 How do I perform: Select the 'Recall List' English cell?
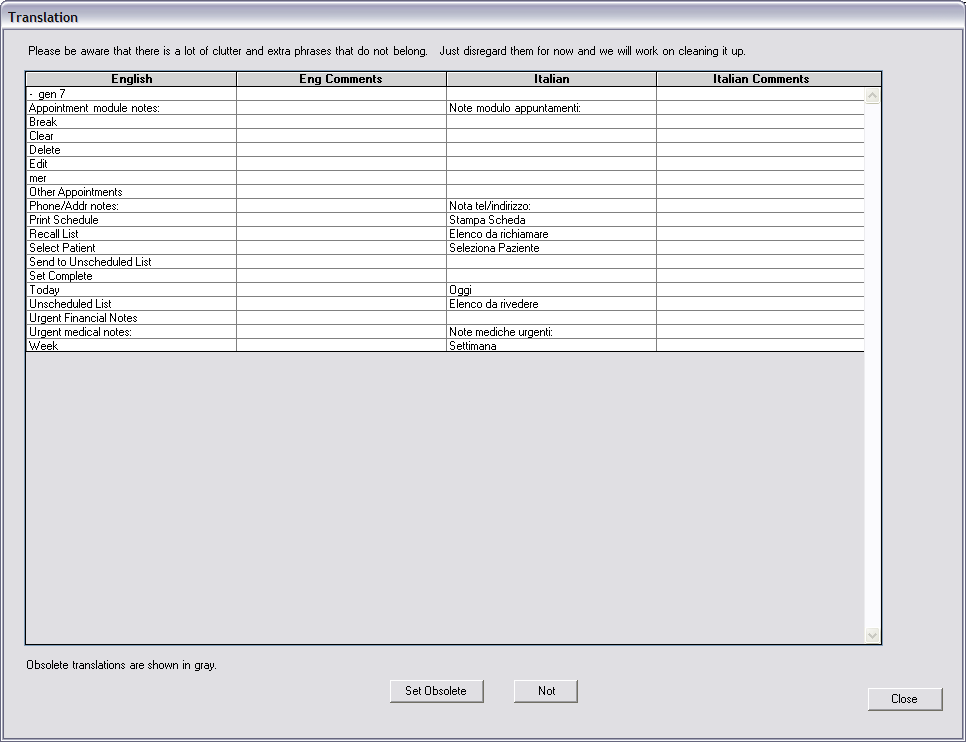coord(131,234)
